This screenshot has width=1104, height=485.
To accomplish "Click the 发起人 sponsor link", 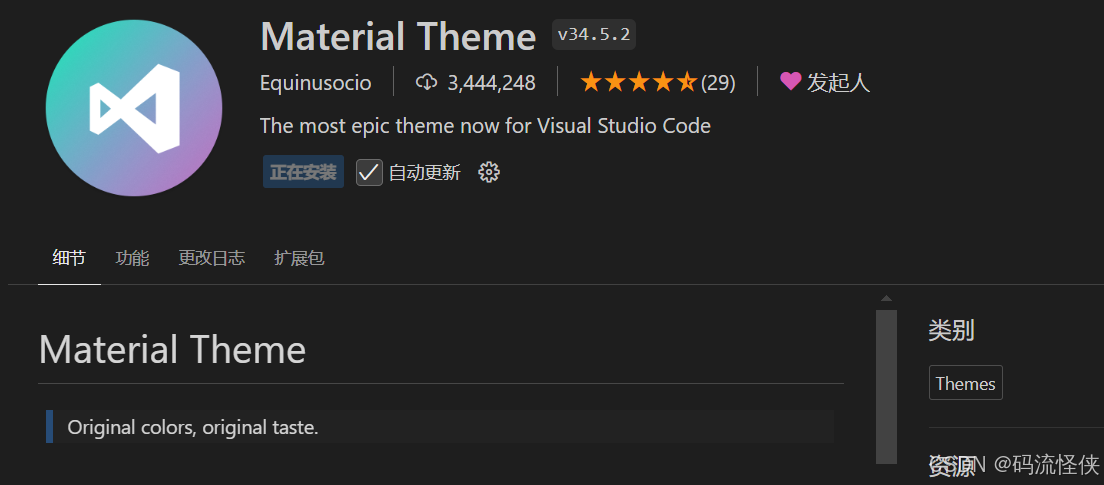I will click(x=838, y=83).
